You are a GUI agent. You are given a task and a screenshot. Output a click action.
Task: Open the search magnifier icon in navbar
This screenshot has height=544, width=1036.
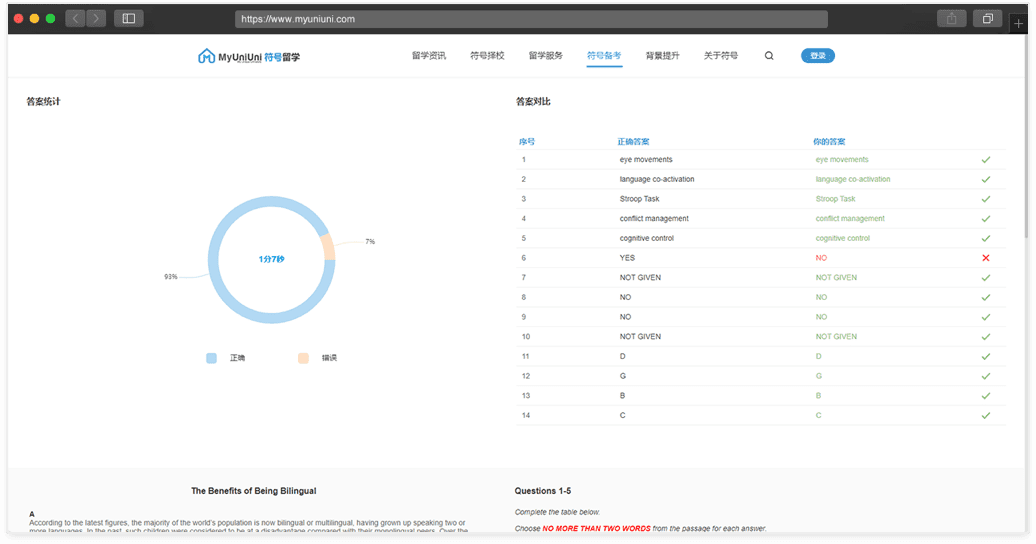(x=769, y=56)
